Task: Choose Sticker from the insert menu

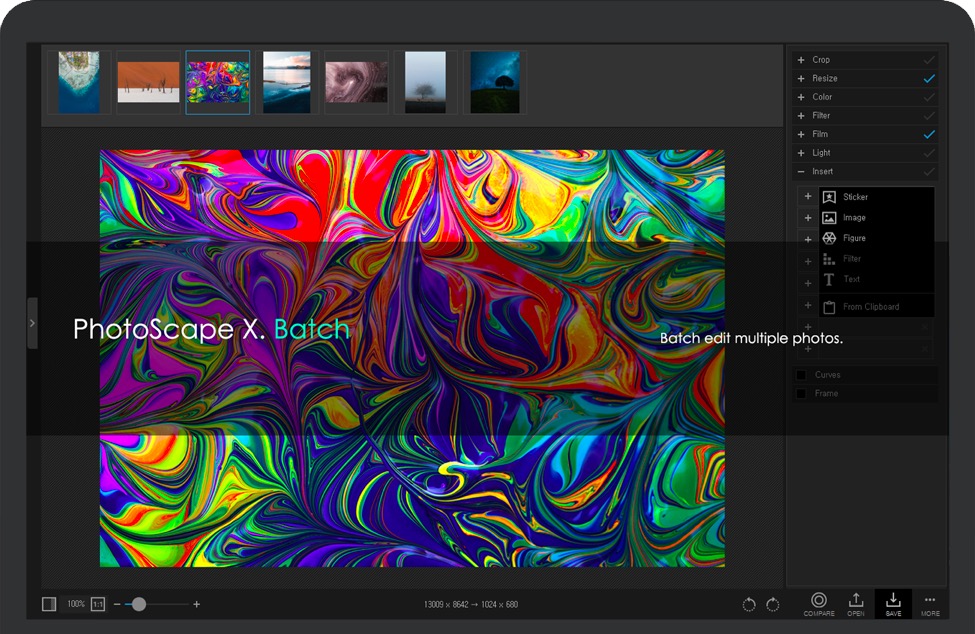Action: tap(855, 197)
